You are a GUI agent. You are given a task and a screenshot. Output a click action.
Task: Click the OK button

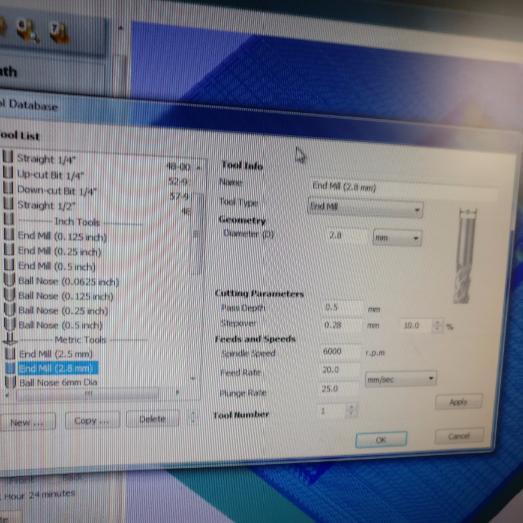pyautogui.click(x=381, y=440)
